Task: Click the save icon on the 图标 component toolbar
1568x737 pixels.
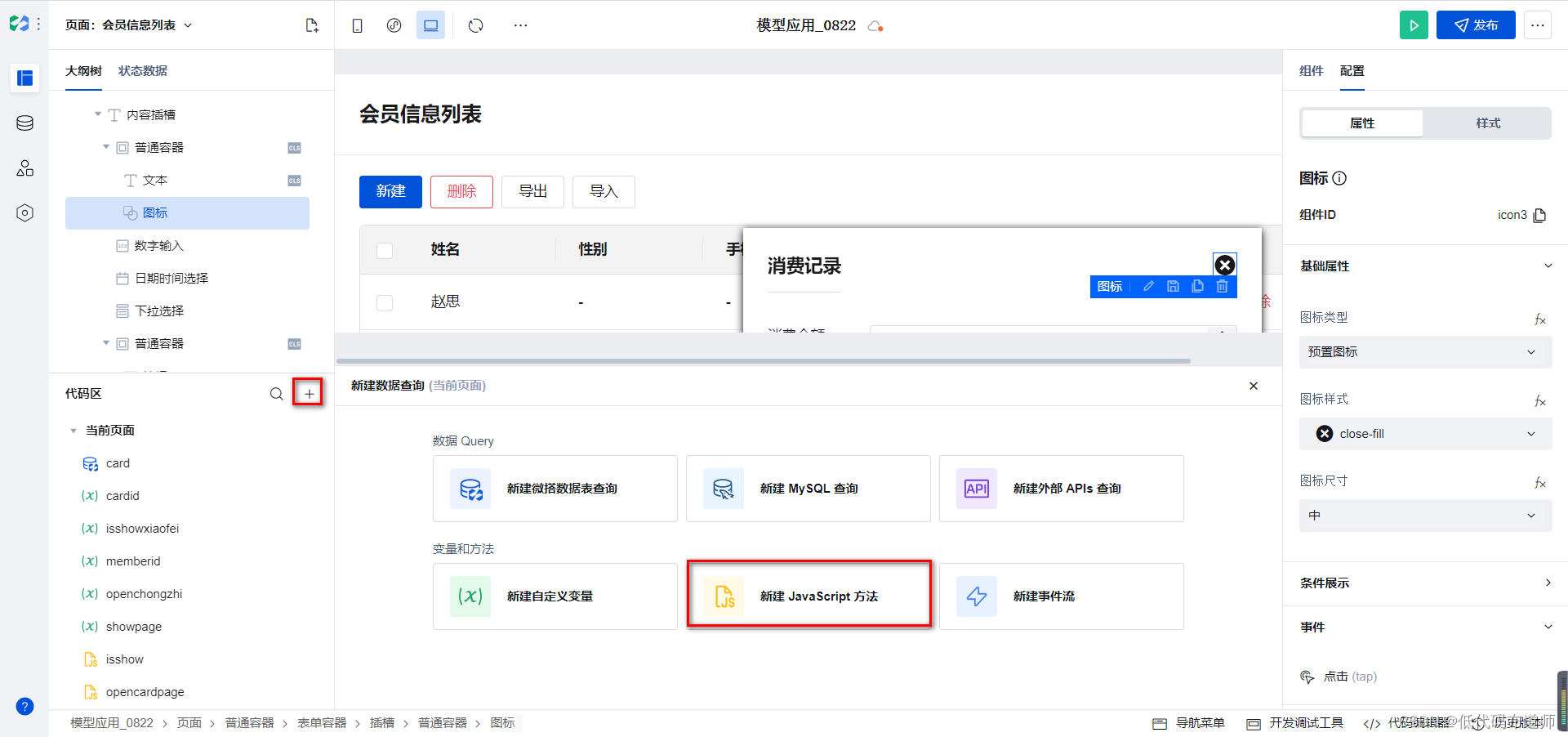Action: tap(1173, 287)
